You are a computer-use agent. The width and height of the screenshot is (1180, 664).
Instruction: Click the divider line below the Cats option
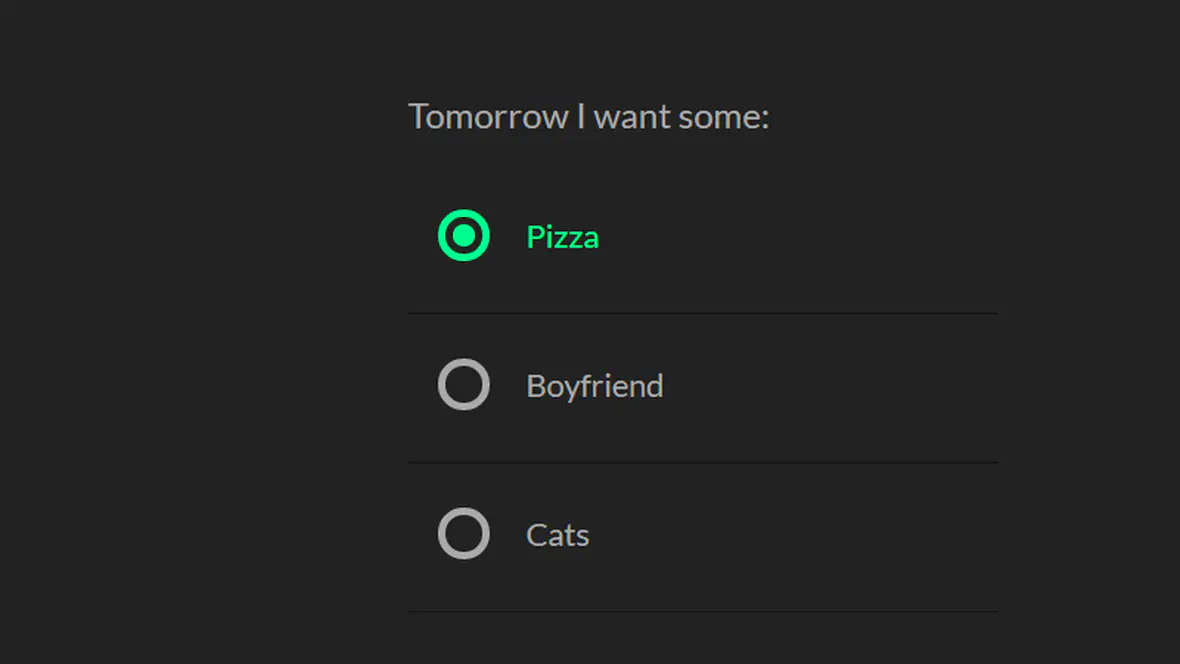703,611
